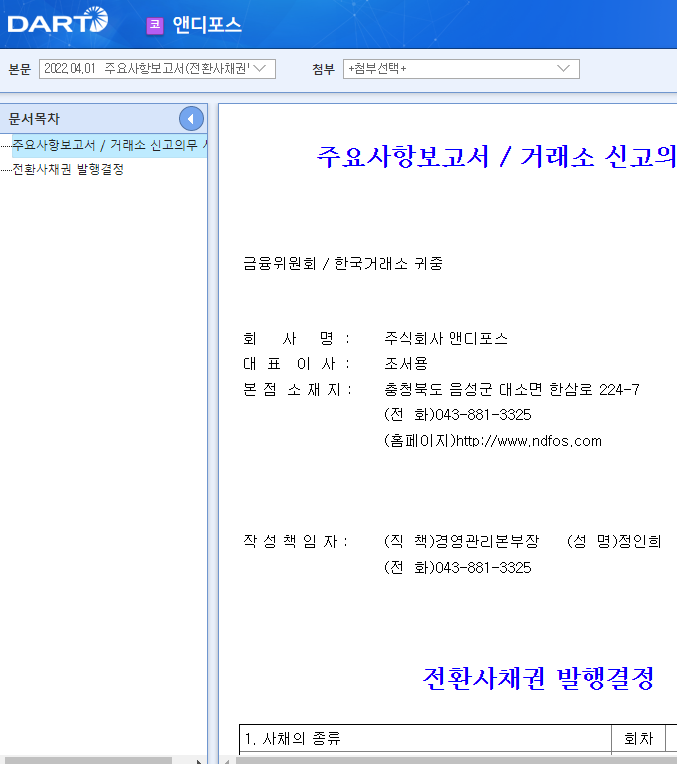This screenshot has width=677, height=764.
Task: Click the label 대 표 이 사
Action: [x=296, y=363]
